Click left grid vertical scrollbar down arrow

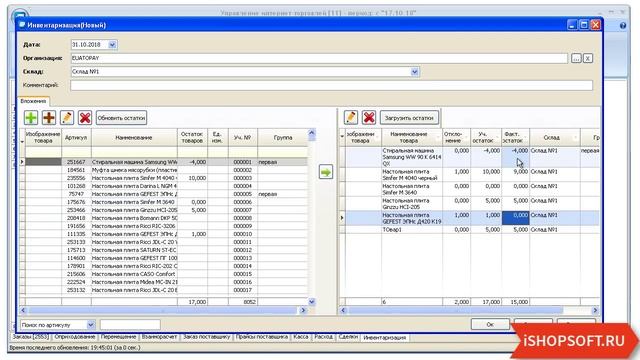pos(312,302)
